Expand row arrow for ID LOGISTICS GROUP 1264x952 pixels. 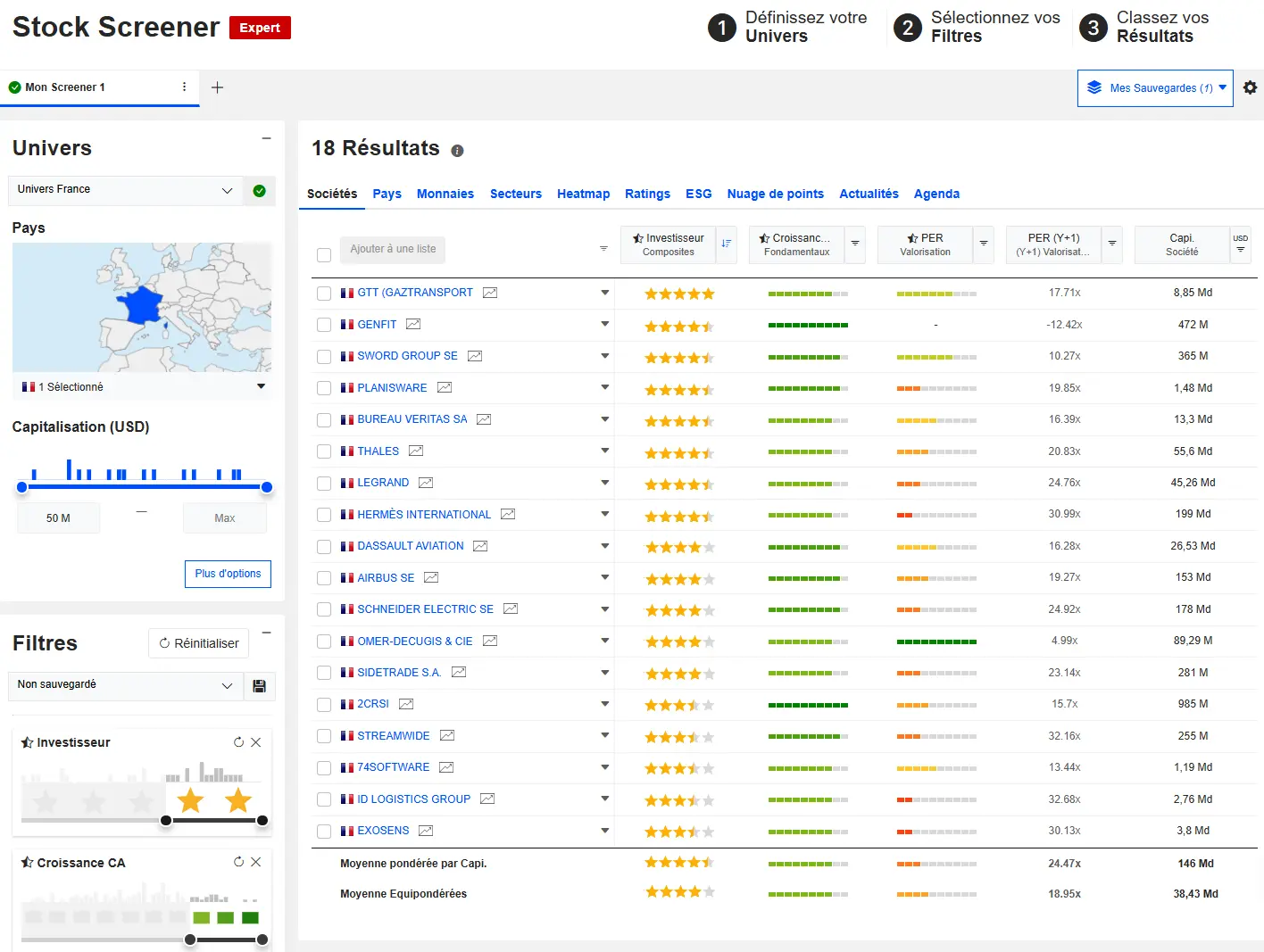pyautogui.click(x=605, y=799)
